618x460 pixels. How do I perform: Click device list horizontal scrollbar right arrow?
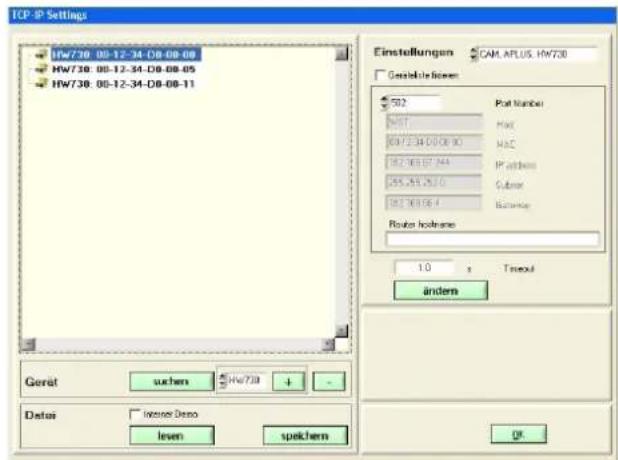[x=328, y=345]
